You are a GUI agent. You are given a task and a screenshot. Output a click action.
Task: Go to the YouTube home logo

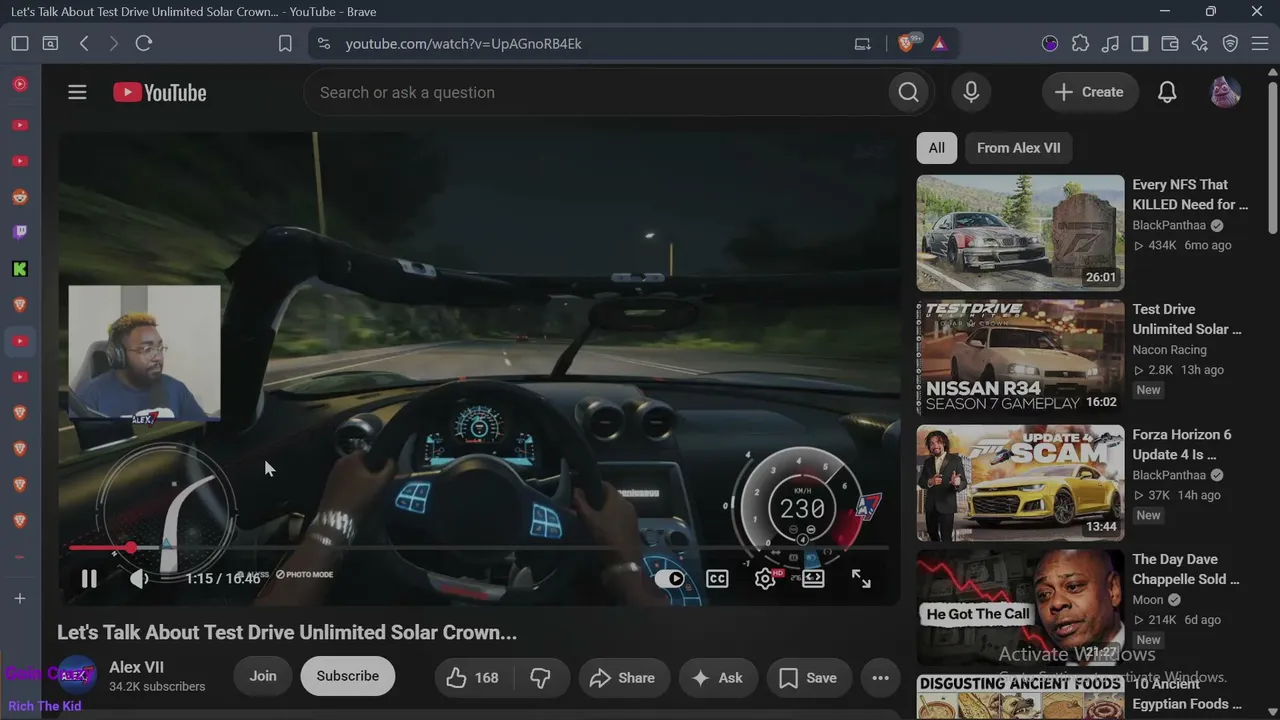160,92
